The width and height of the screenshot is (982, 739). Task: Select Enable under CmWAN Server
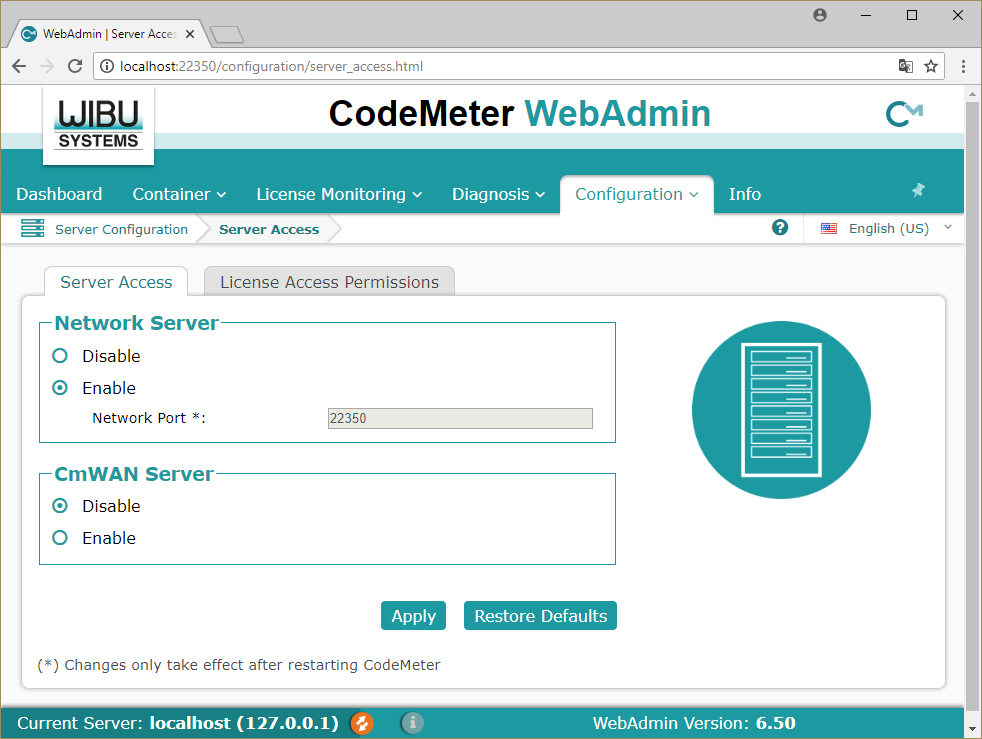(x=60, y=537)
